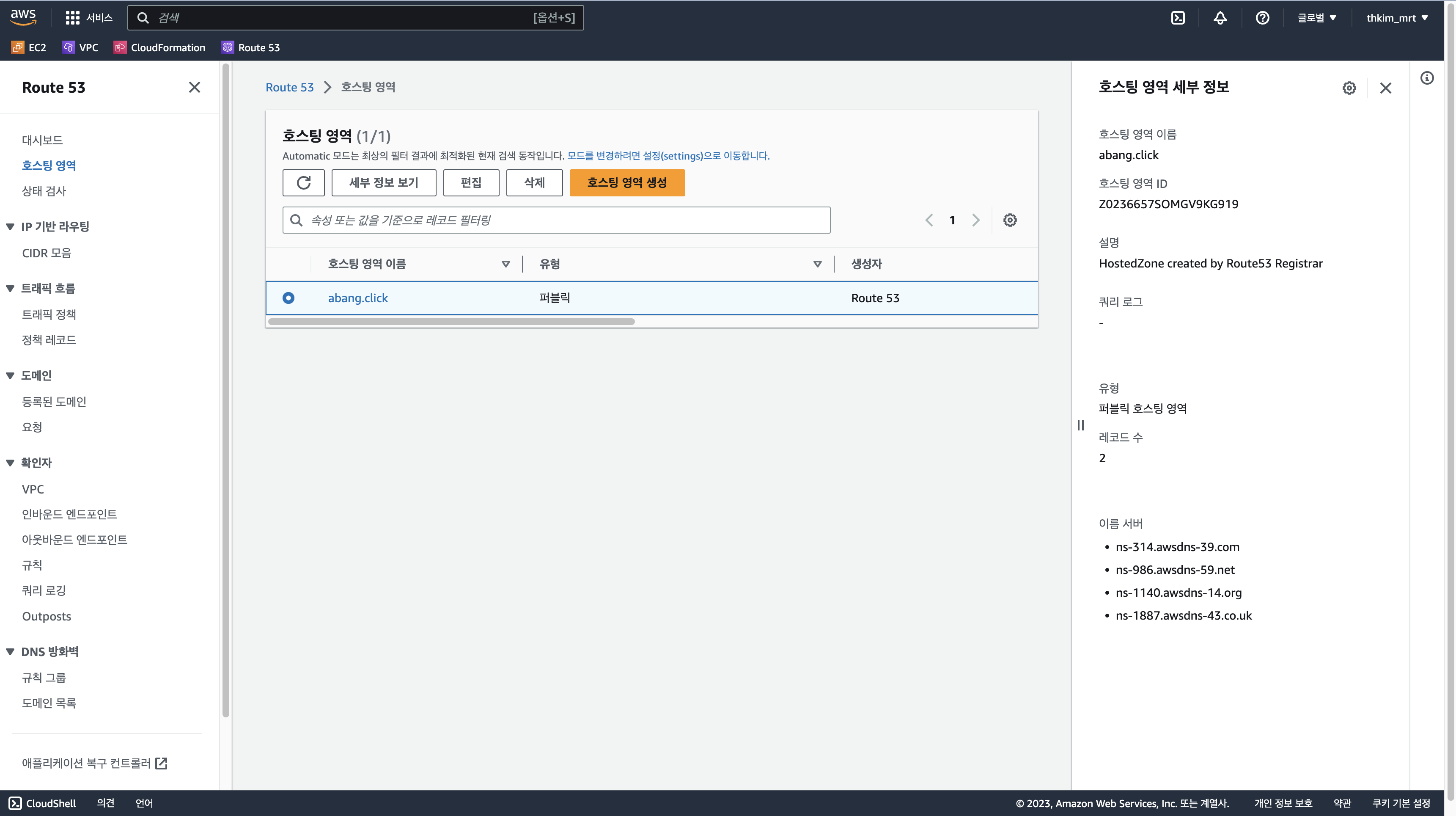The width and height of the screenshot is (1456, 816).
Task: Select the abang.click radio button
Action: [x=288, y=298]
